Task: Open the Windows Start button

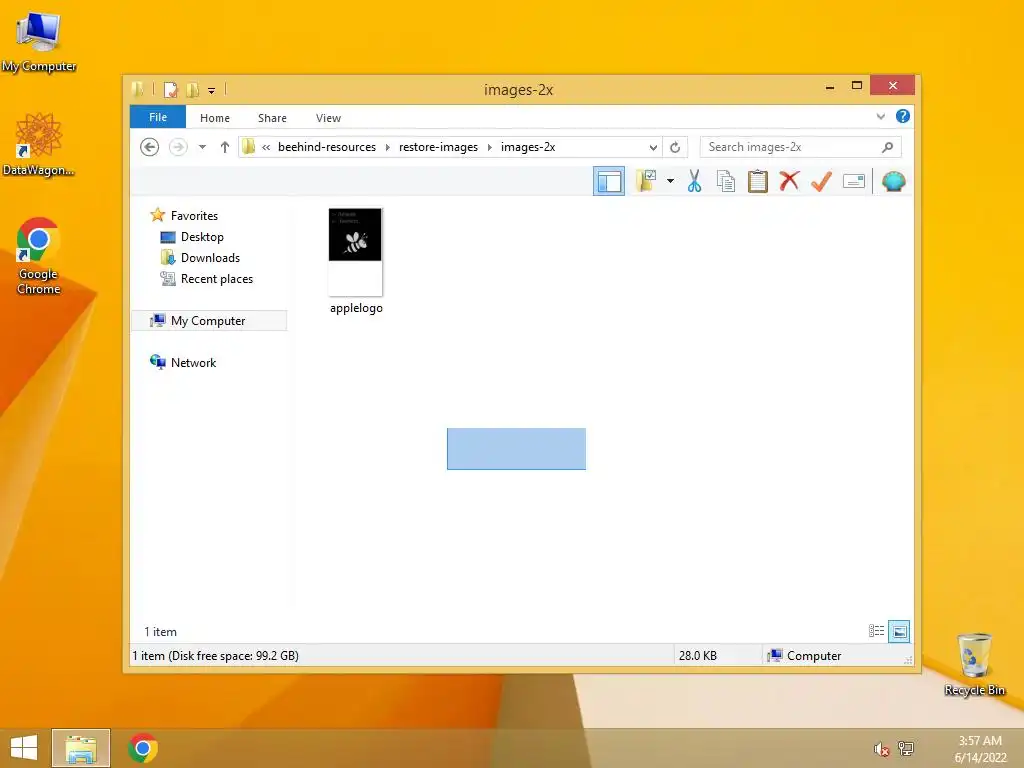Action: click(x=24, y=748)
